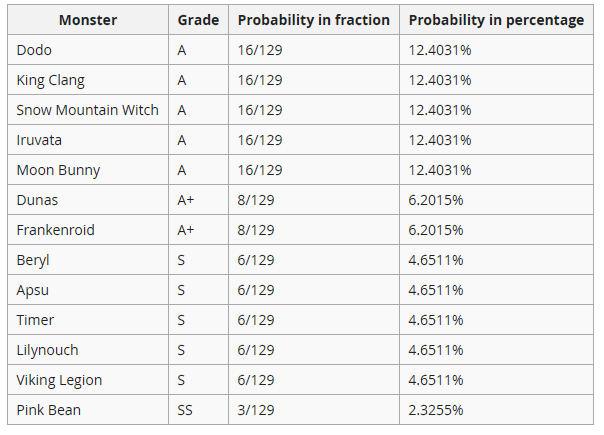This screenshot has width=604, height=435.
Task: Click the Monster column header
Action: pos(88,20)
